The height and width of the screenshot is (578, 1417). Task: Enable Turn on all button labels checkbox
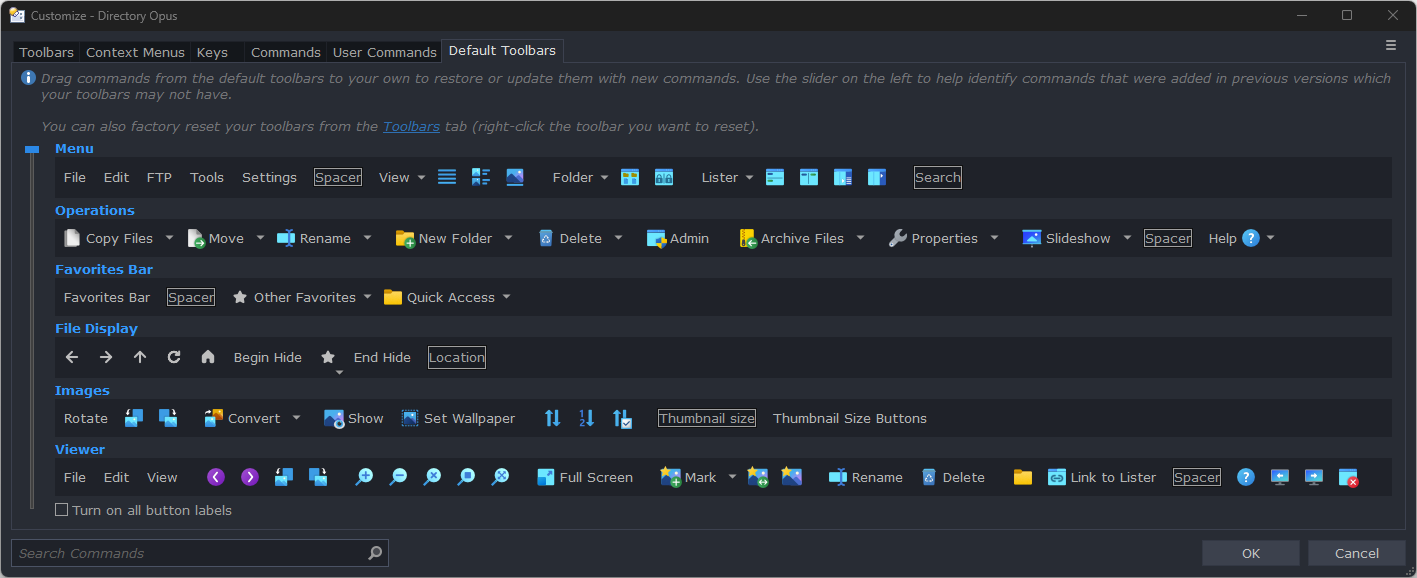point(62,510)
